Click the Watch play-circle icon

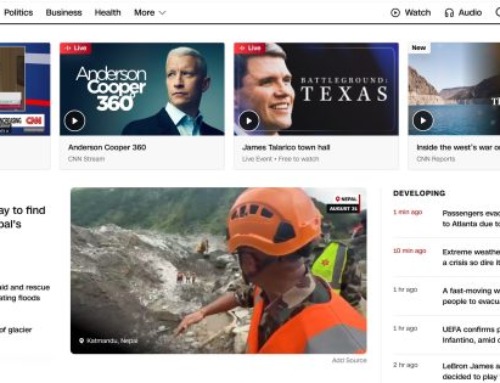click(395, 13)
